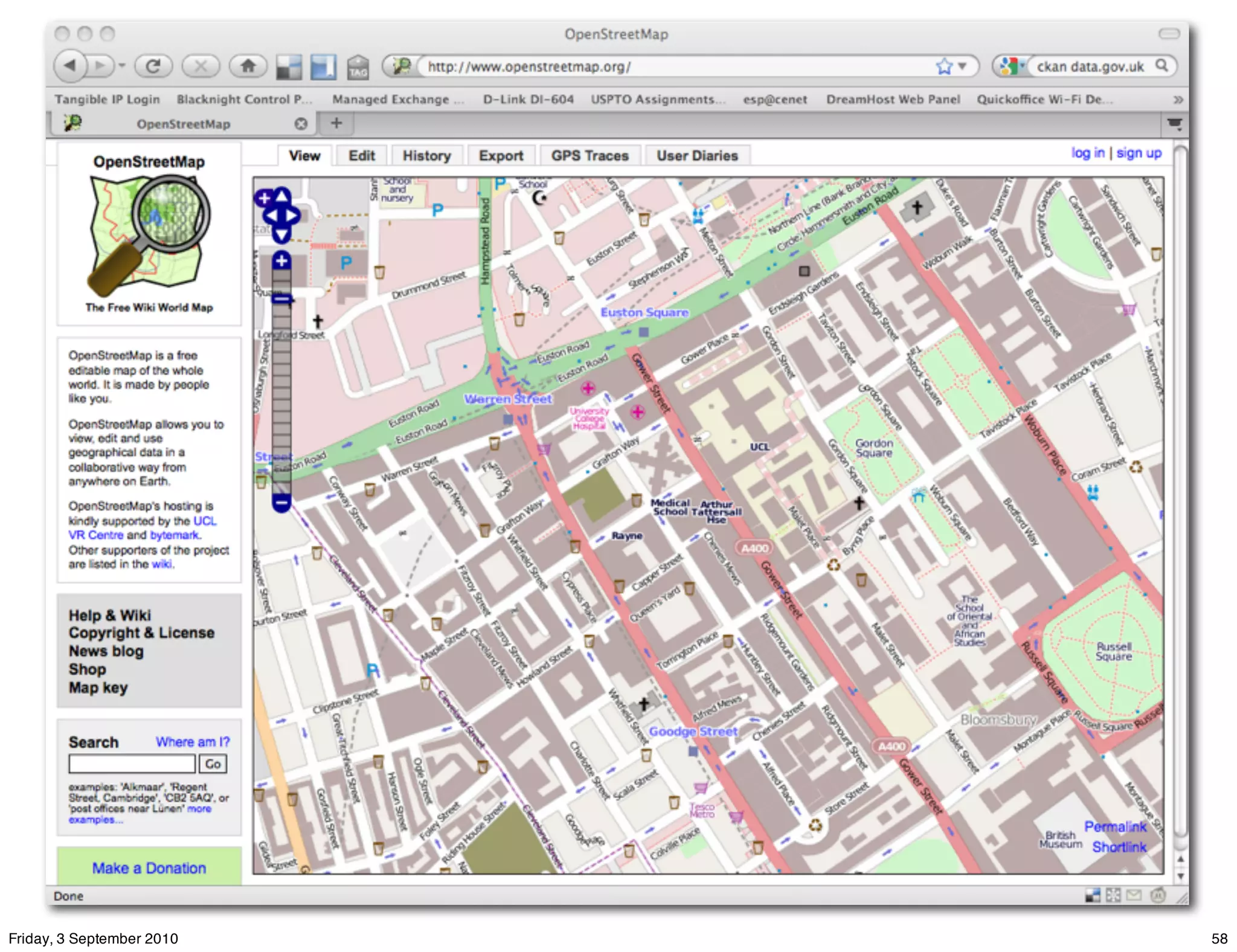The height and width of the screenshot is (952, 1237).
Task: Bookmark this page with star icon
Action: (943, 66)
